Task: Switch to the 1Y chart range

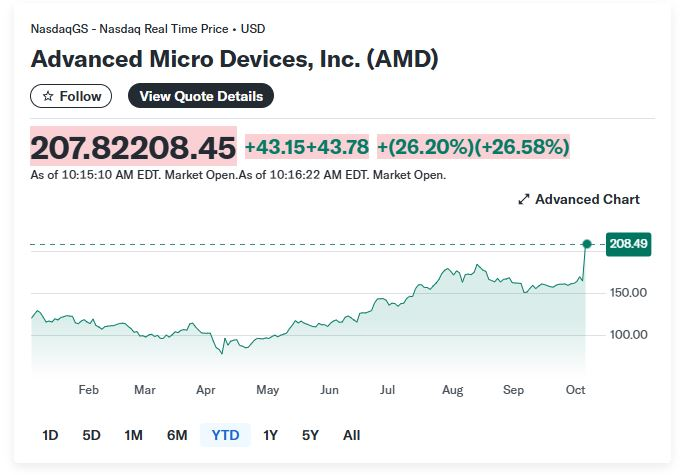Action: pyautogui.click(x=270, y=435)
